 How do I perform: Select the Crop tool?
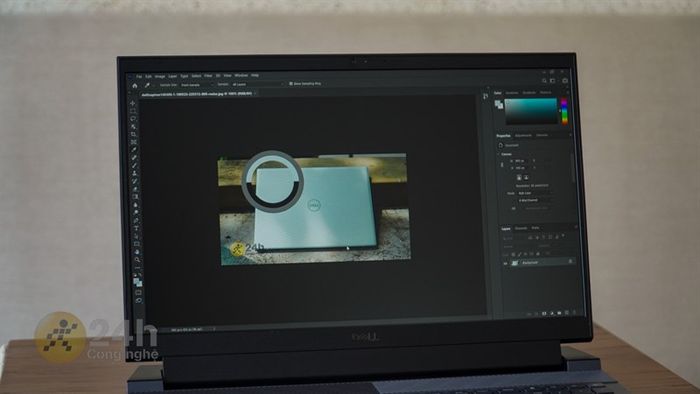pyautogui.click(x=133, y=134)
